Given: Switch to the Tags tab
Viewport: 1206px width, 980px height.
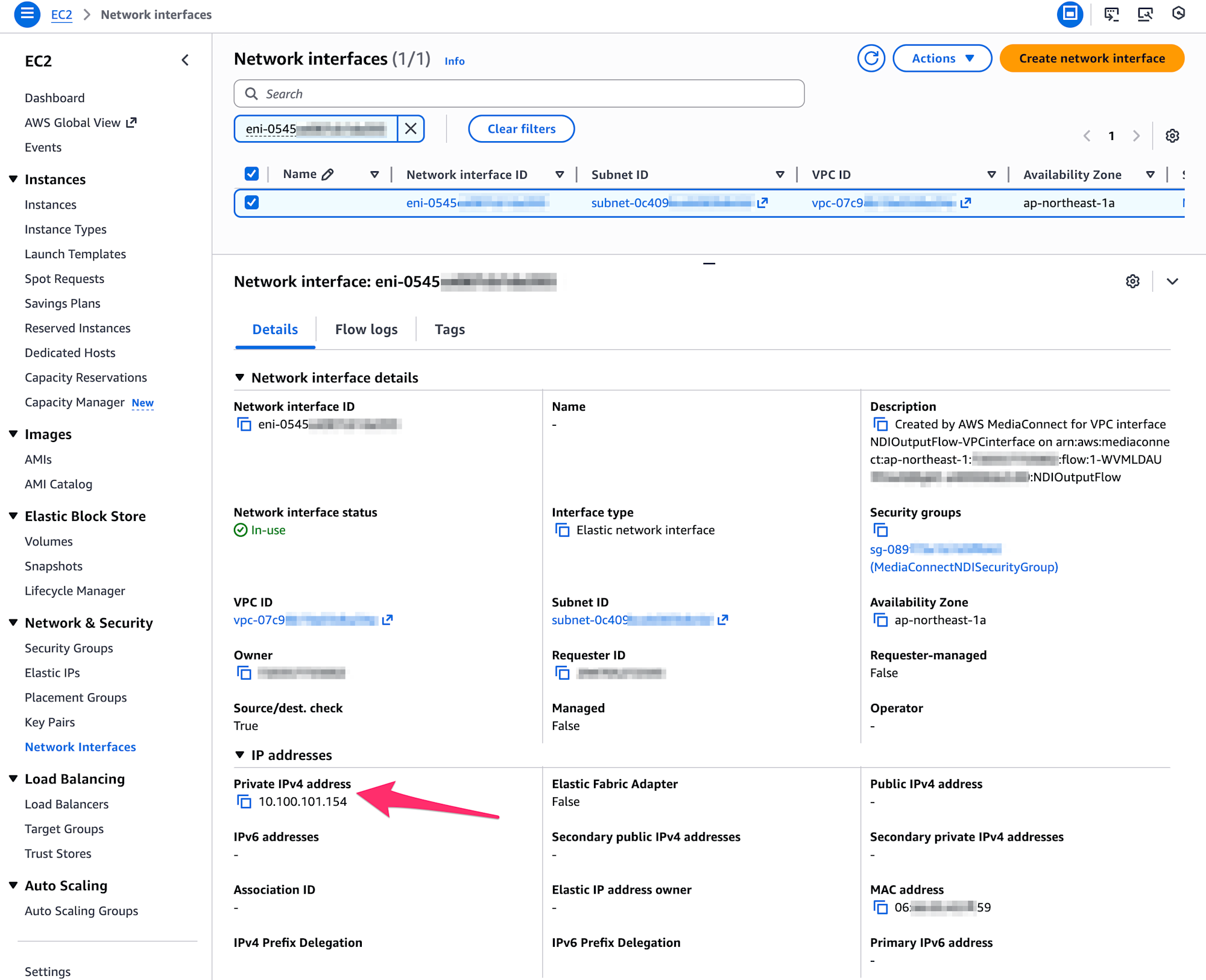Looking at the screenshot, I should pyautogui.click(x=449, y=329).
